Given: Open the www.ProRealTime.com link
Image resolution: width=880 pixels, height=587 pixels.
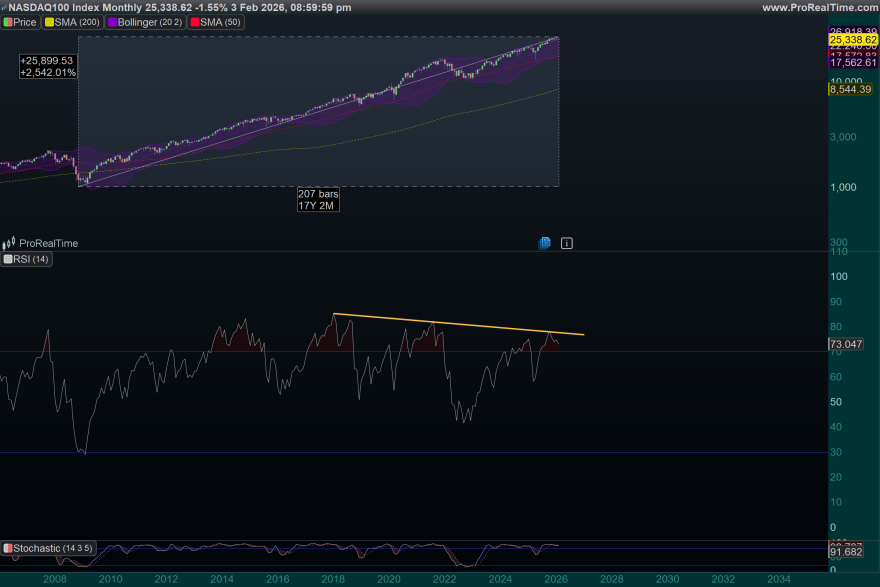Looking at the screenshot, I should click(x=822, y=6).
